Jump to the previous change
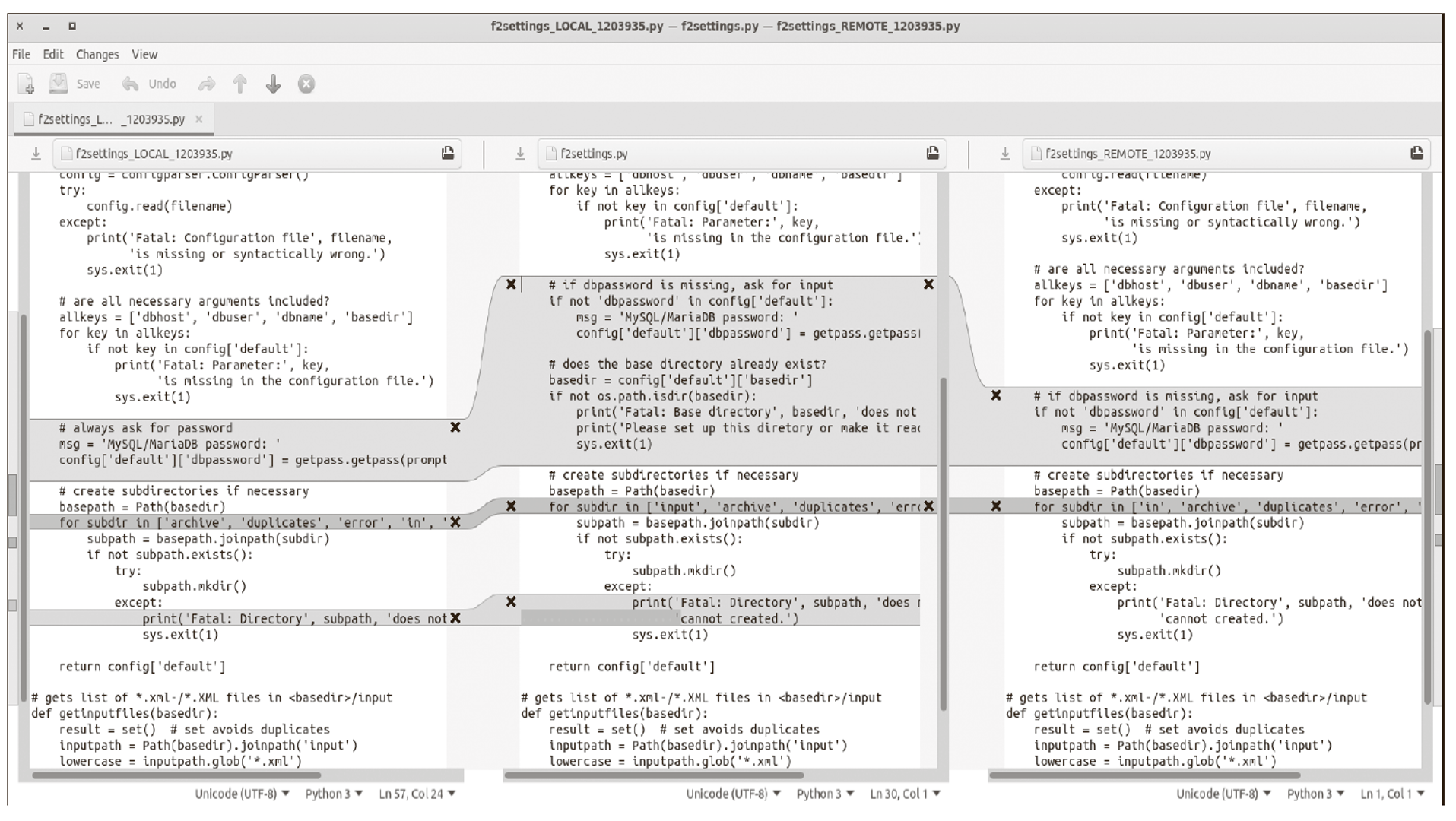Image resolution: width=1456 pixels, height=821 pixels. pos(240,84)
